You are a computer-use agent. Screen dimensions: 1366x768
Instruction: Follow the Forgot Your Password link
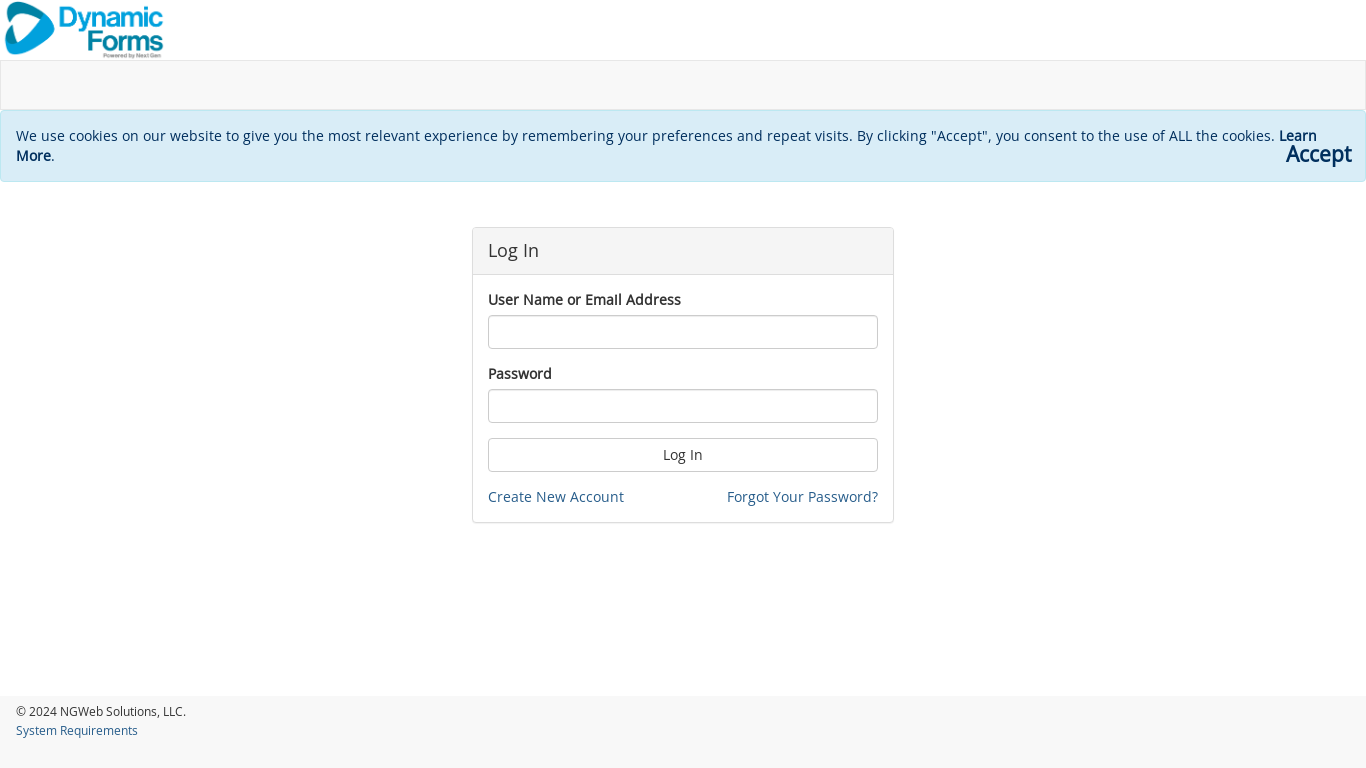point(802,497)
